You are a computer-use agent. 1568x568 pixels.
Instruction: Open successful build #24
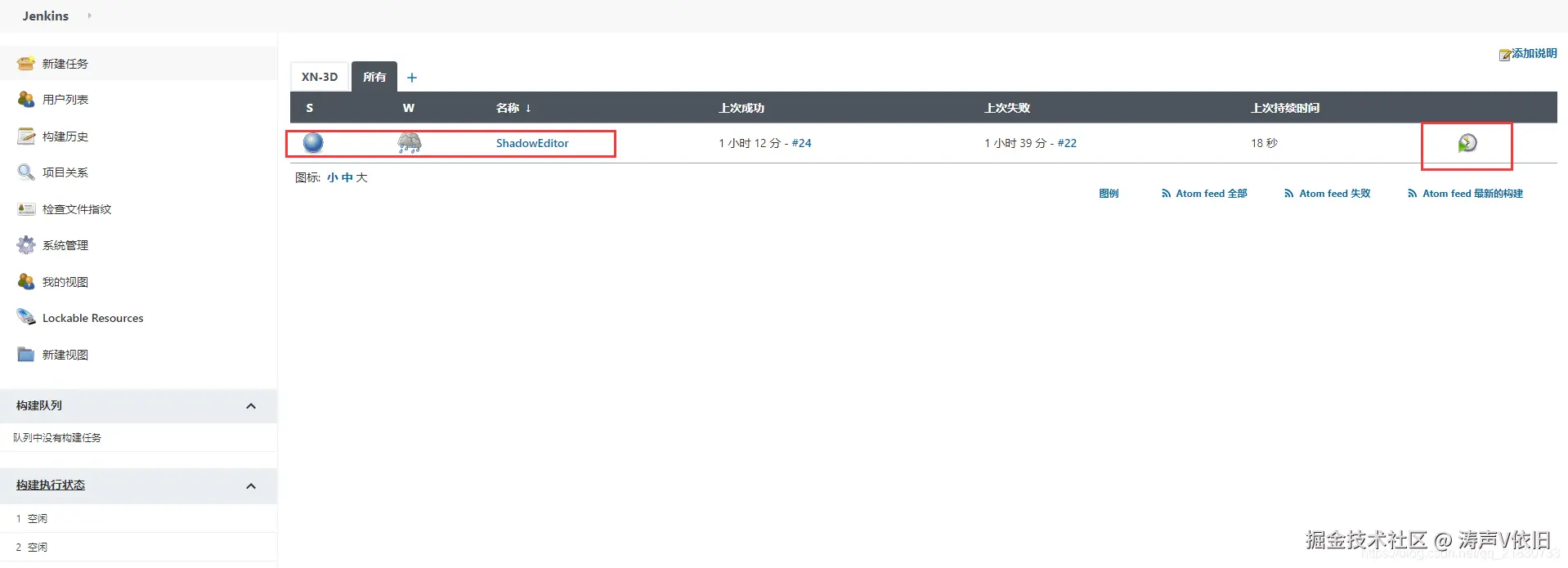point(801,143)
